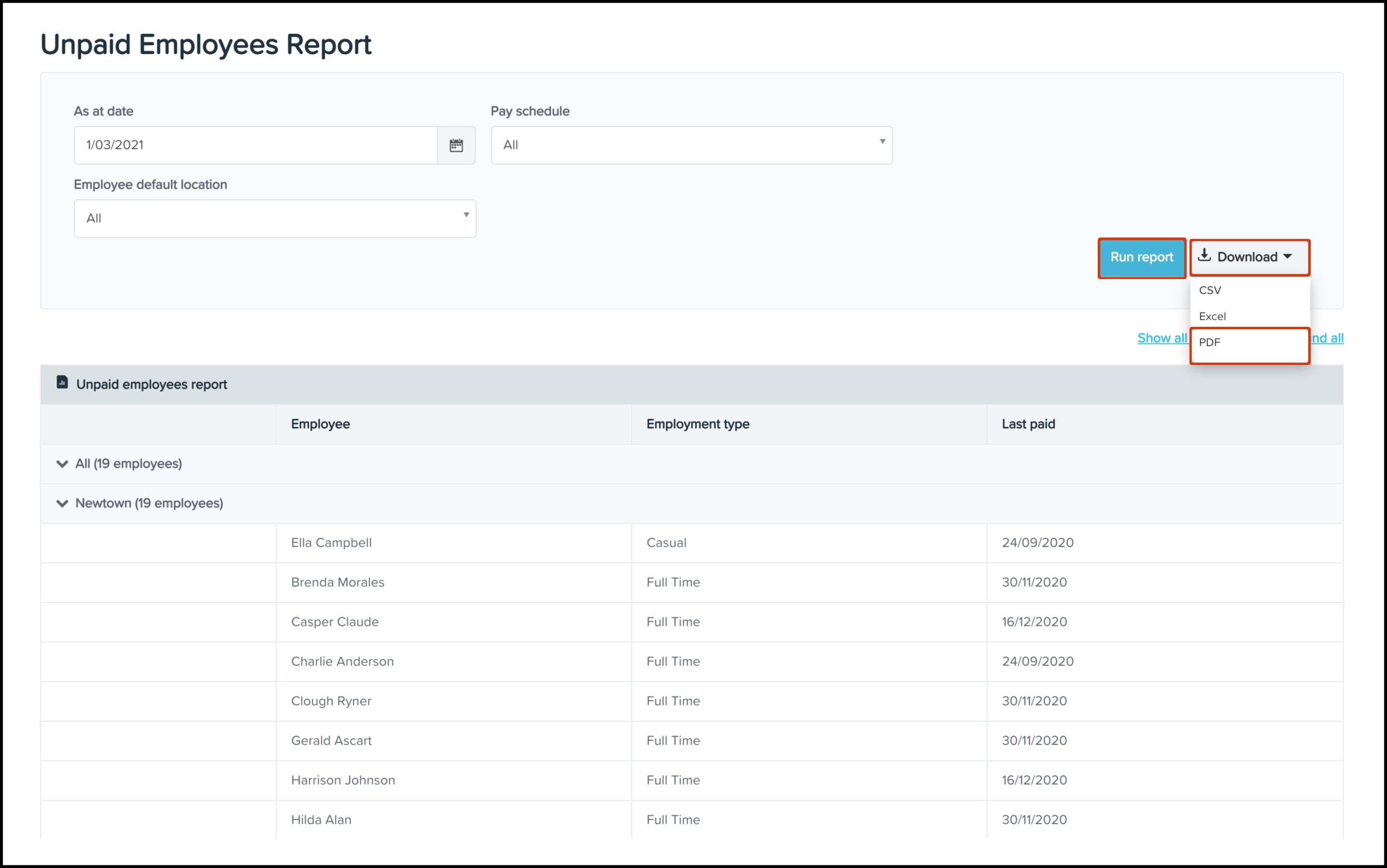Open the calendar date picker icon
Screen dimensions: 1387x868
456,145
